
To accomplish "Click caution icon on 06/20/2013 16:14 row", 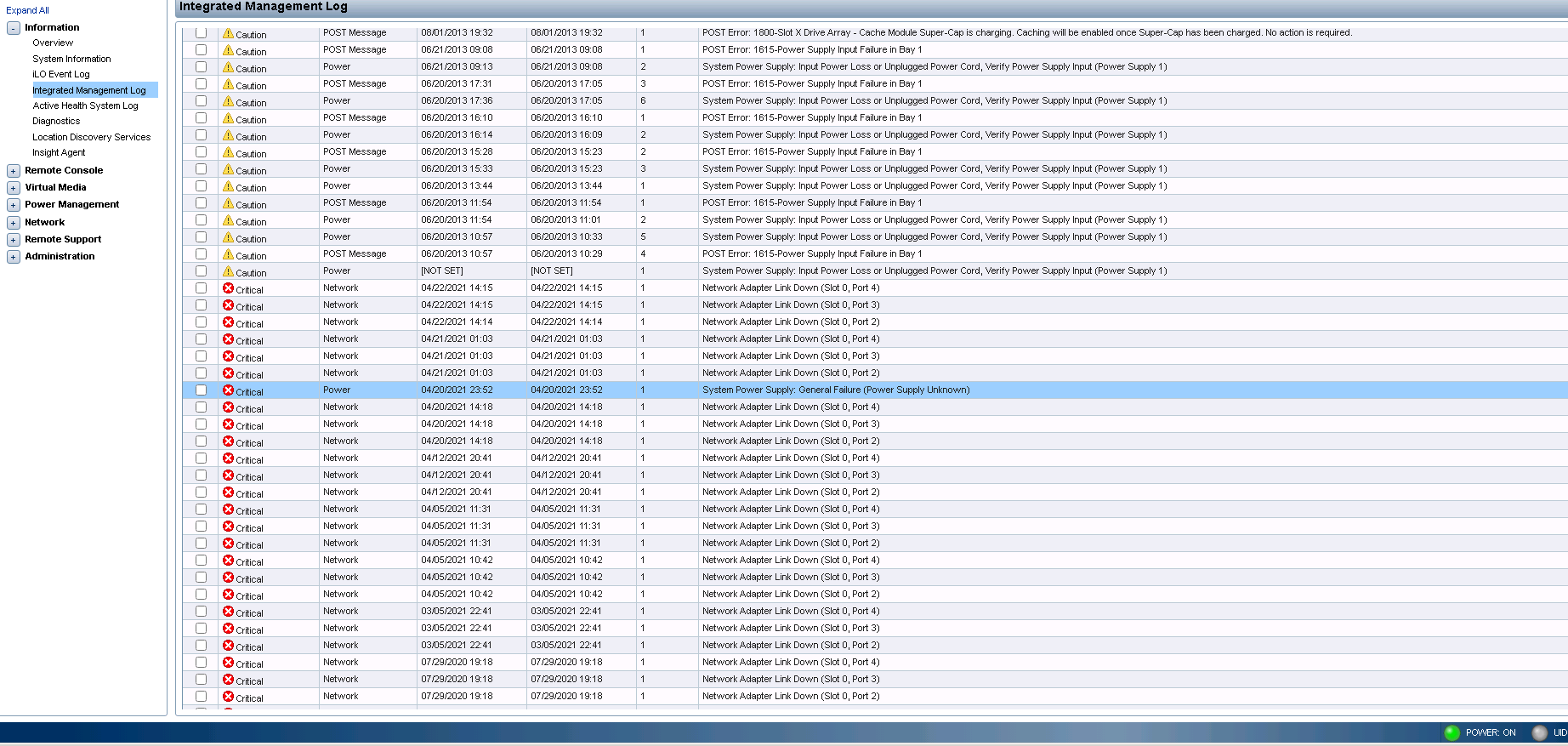I will pos(228,135).
